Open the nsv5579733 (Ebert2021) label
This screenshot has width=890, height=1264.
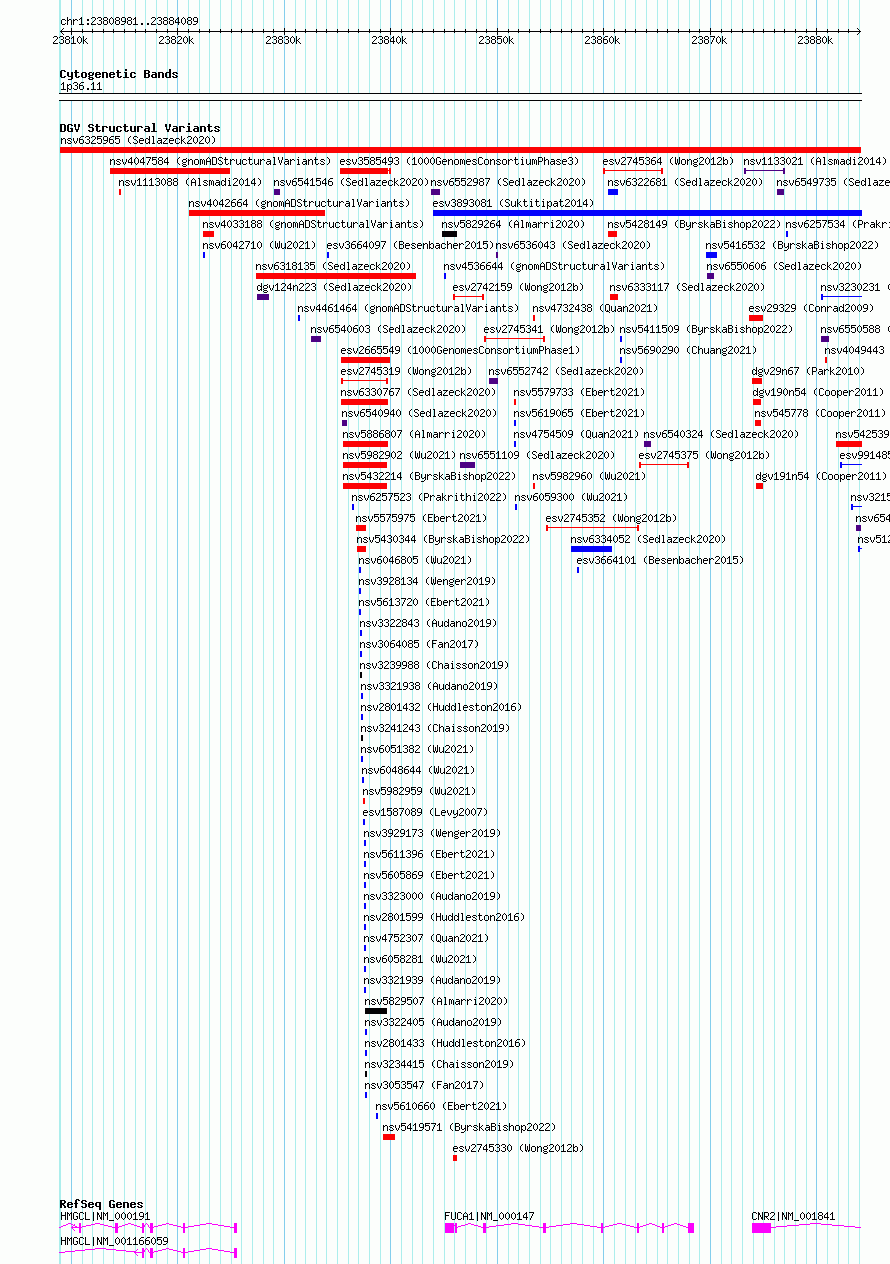pos(580,392)
